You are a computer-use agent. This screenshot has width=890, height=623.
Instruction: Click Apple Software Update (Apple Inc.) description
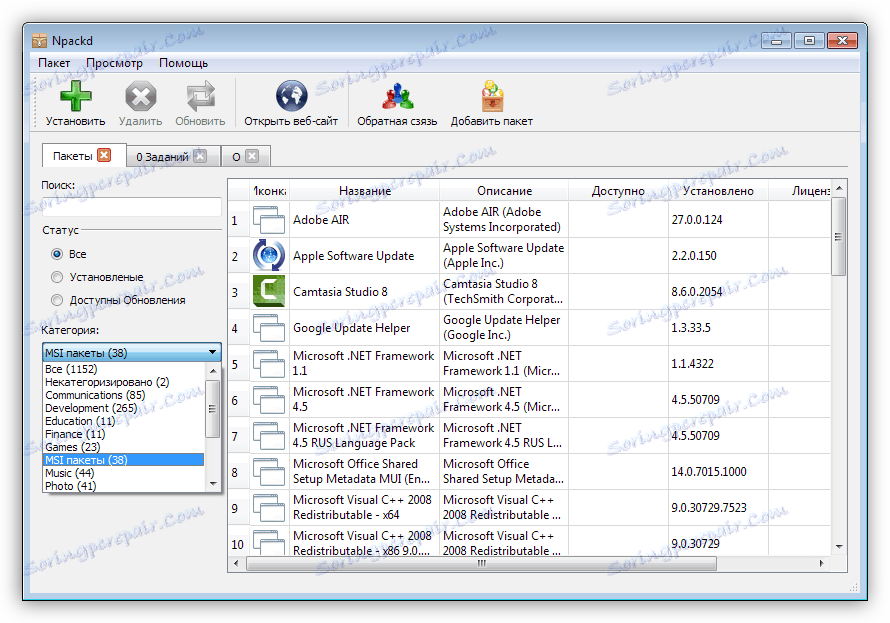pyautogui.click(x=504, y=255)
